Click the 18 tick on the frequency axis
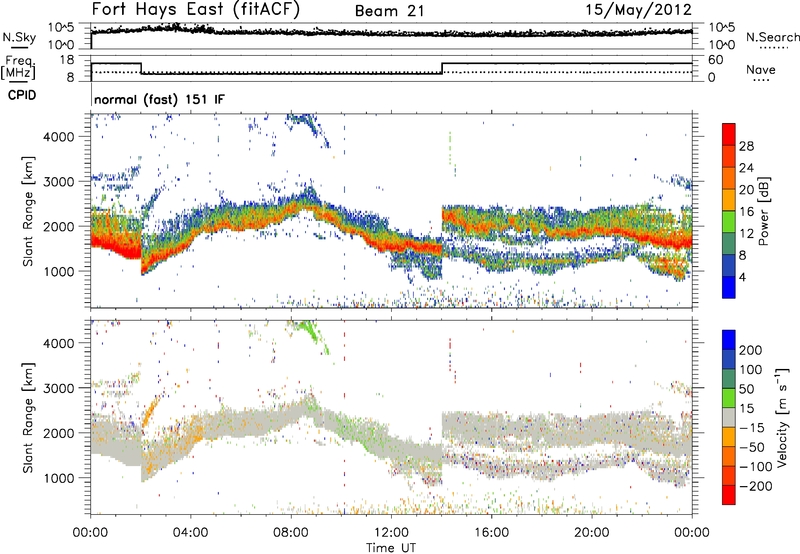The image size is (800, 554). [x=67, y=60]
